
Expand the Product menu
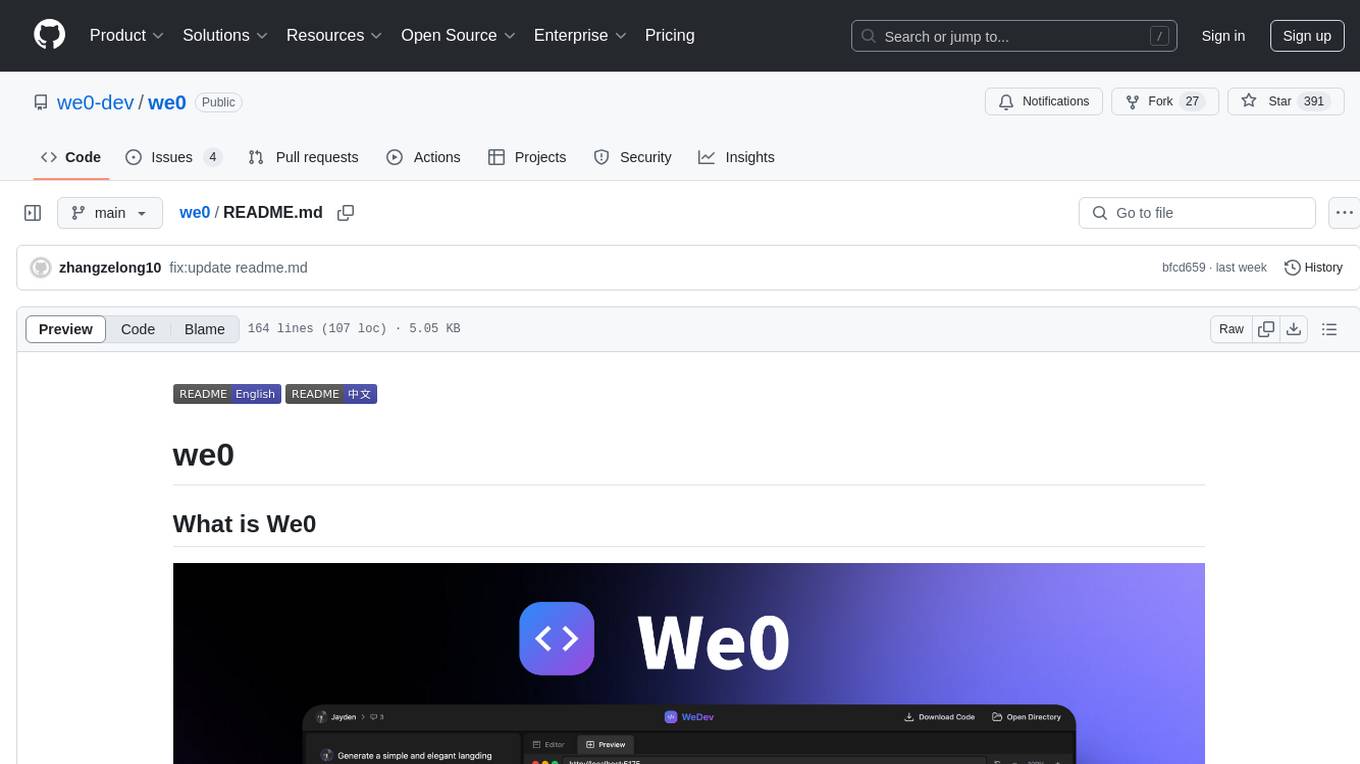coord(127,35)
